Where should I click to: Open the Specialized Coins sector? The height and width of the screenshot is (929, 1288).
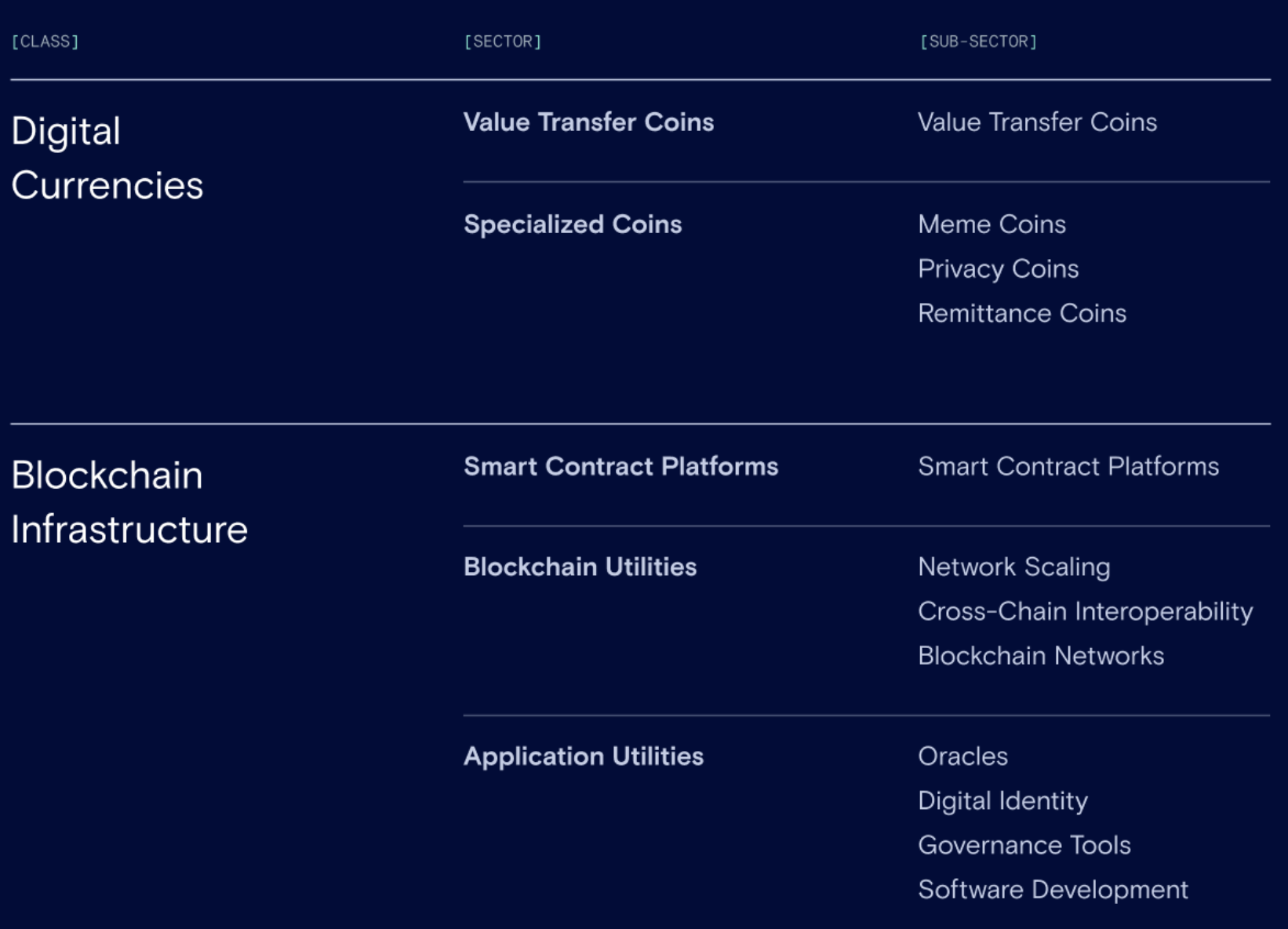pyautogui.click(x=573, y=224)
